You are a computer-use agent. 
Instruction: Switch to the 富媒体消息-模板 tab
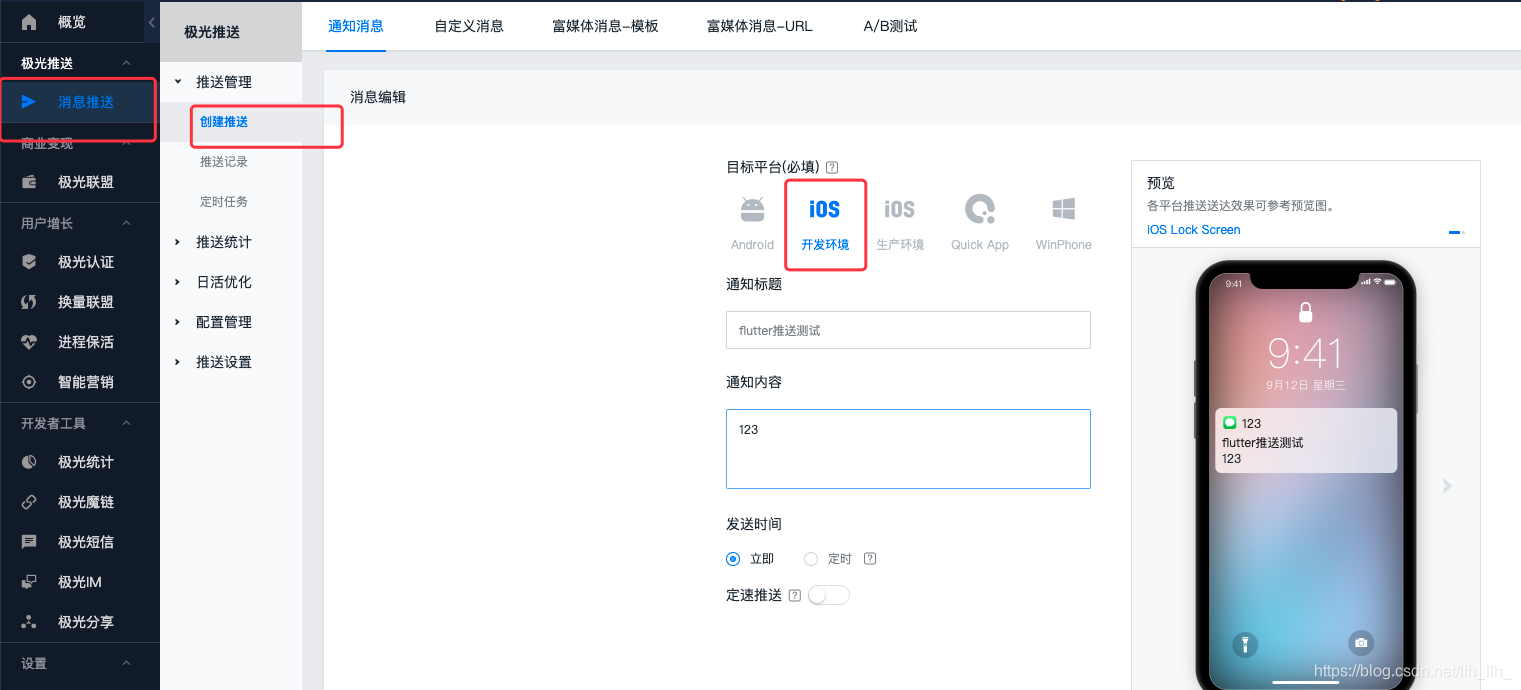tap(605, 26)
